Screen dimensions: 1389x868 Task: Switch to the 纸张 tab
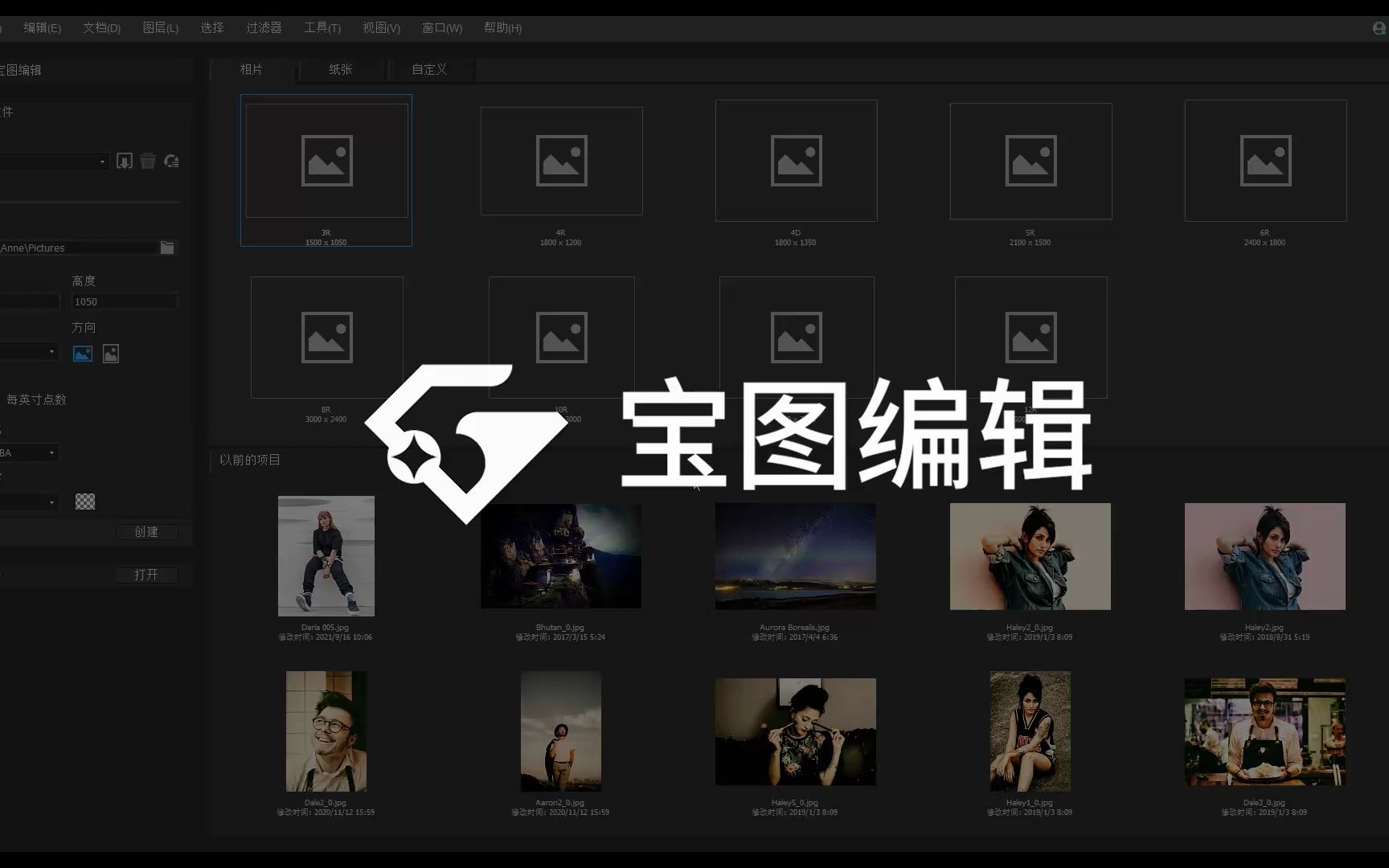[x=341, y=70]
